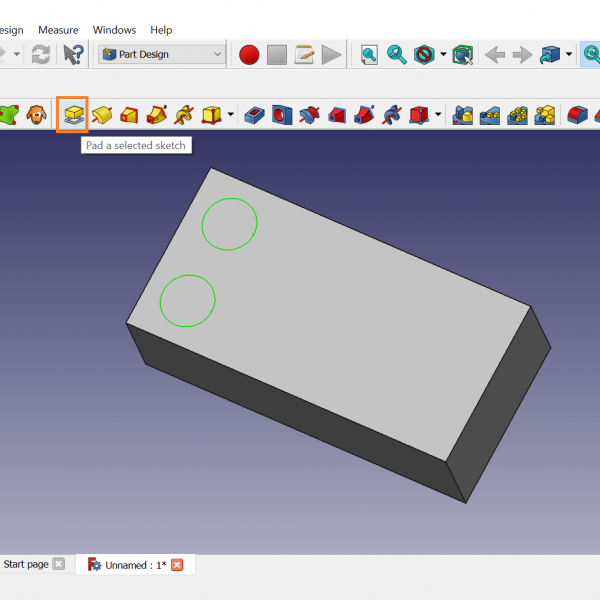Expand the subtractive primitive dropdown arrow

coord(439,115)
